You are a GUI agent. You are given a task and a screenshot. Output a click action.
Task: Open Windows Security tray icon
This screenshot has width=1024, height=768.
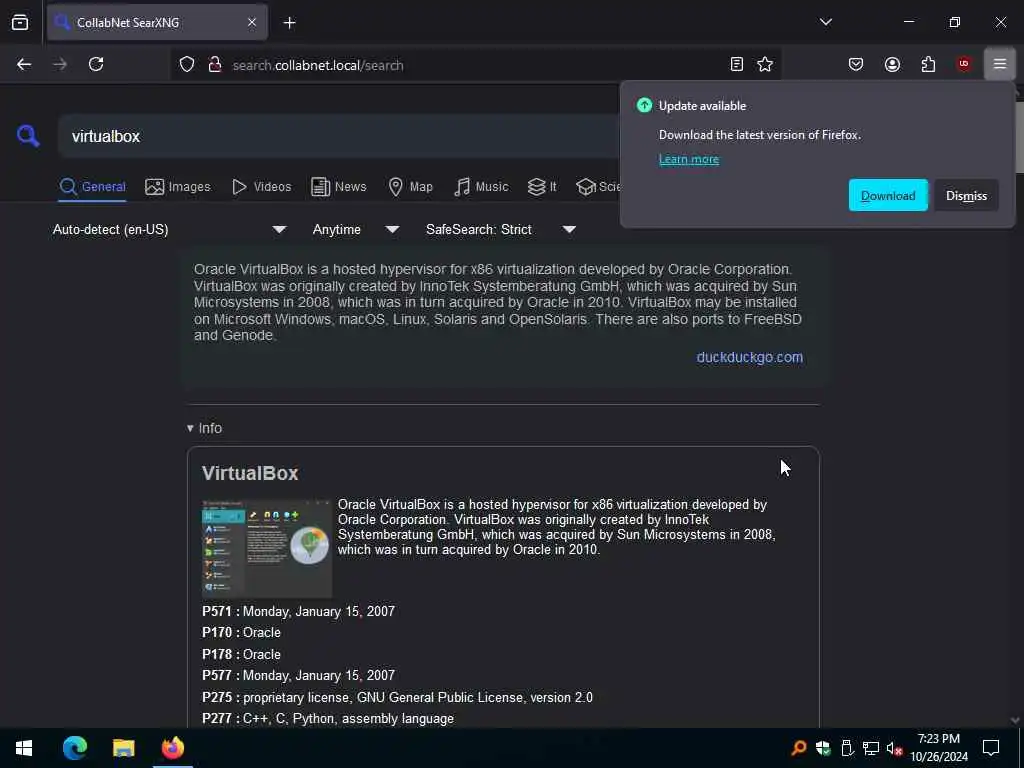coord(823,748)
